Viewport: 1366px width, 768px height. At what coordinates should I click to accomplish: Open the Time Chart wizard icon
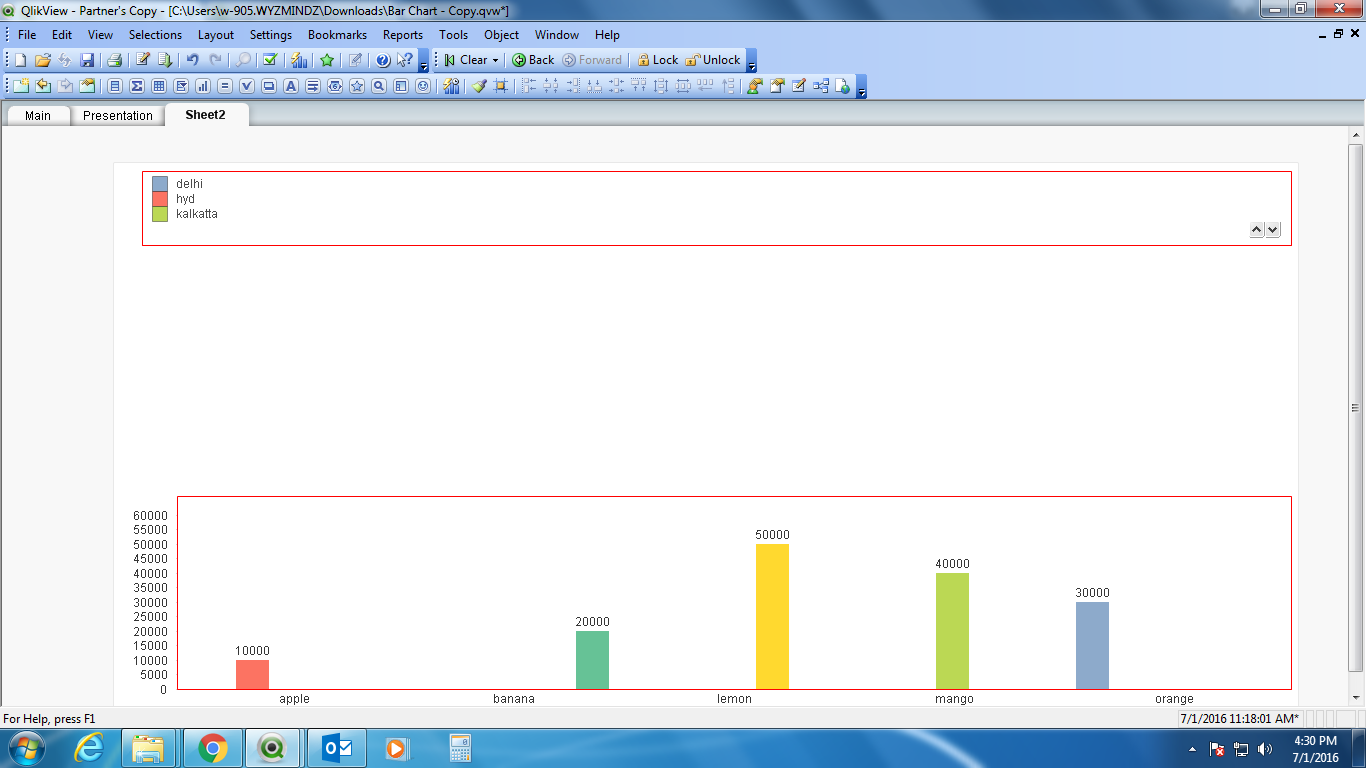451,86
